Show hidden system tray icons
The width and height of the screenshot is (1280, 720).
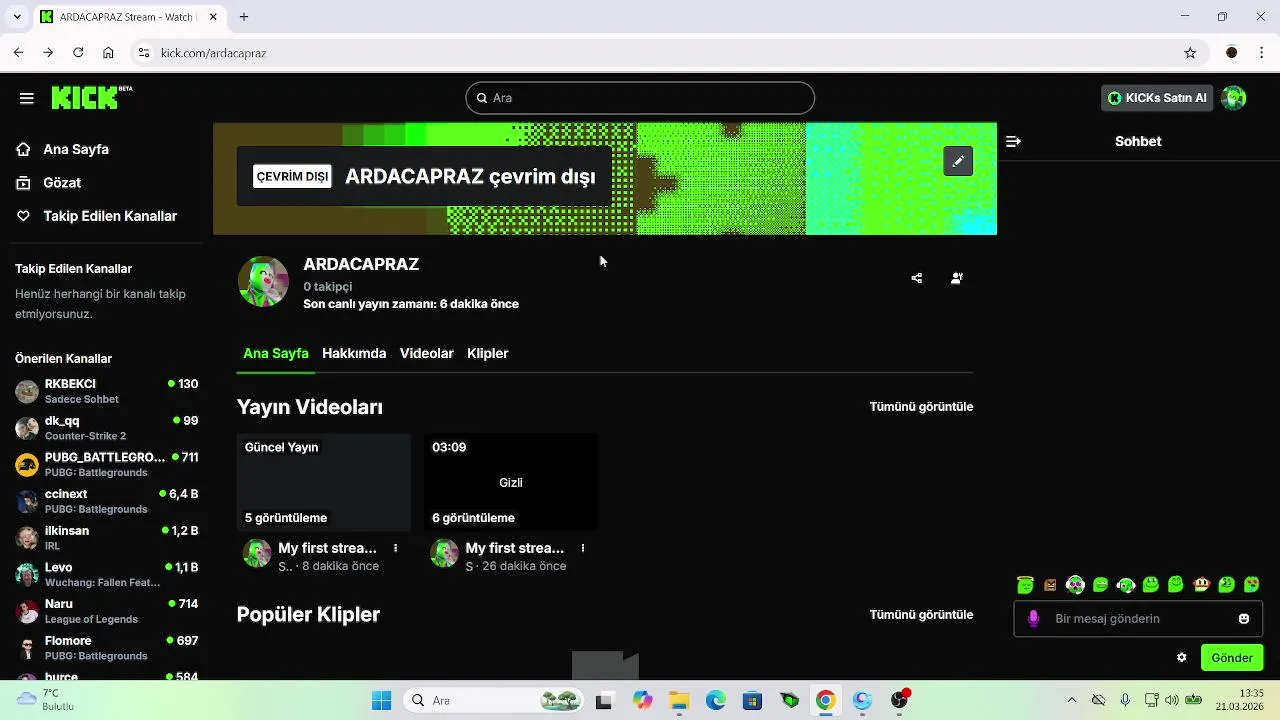tap(1072, 701)
